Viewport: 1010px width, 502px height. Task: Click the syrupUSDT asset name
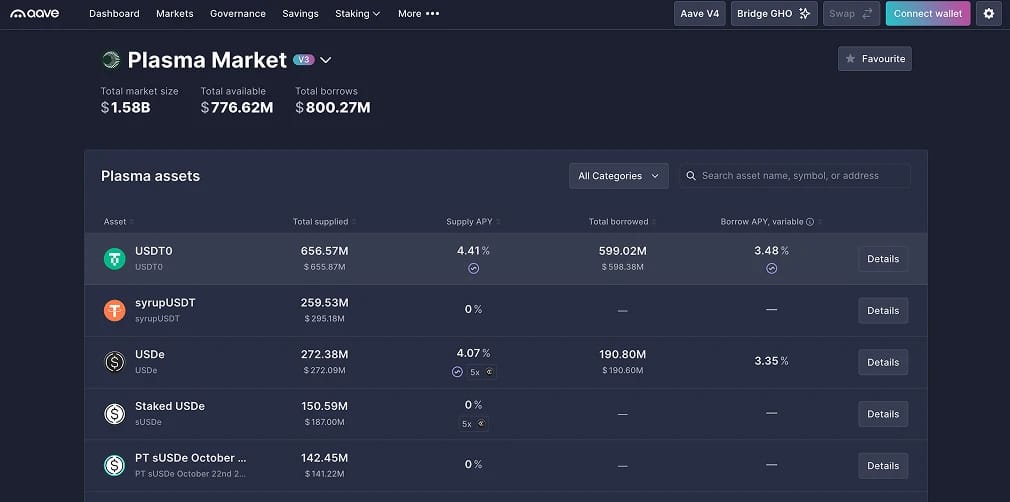pos(165,302)
